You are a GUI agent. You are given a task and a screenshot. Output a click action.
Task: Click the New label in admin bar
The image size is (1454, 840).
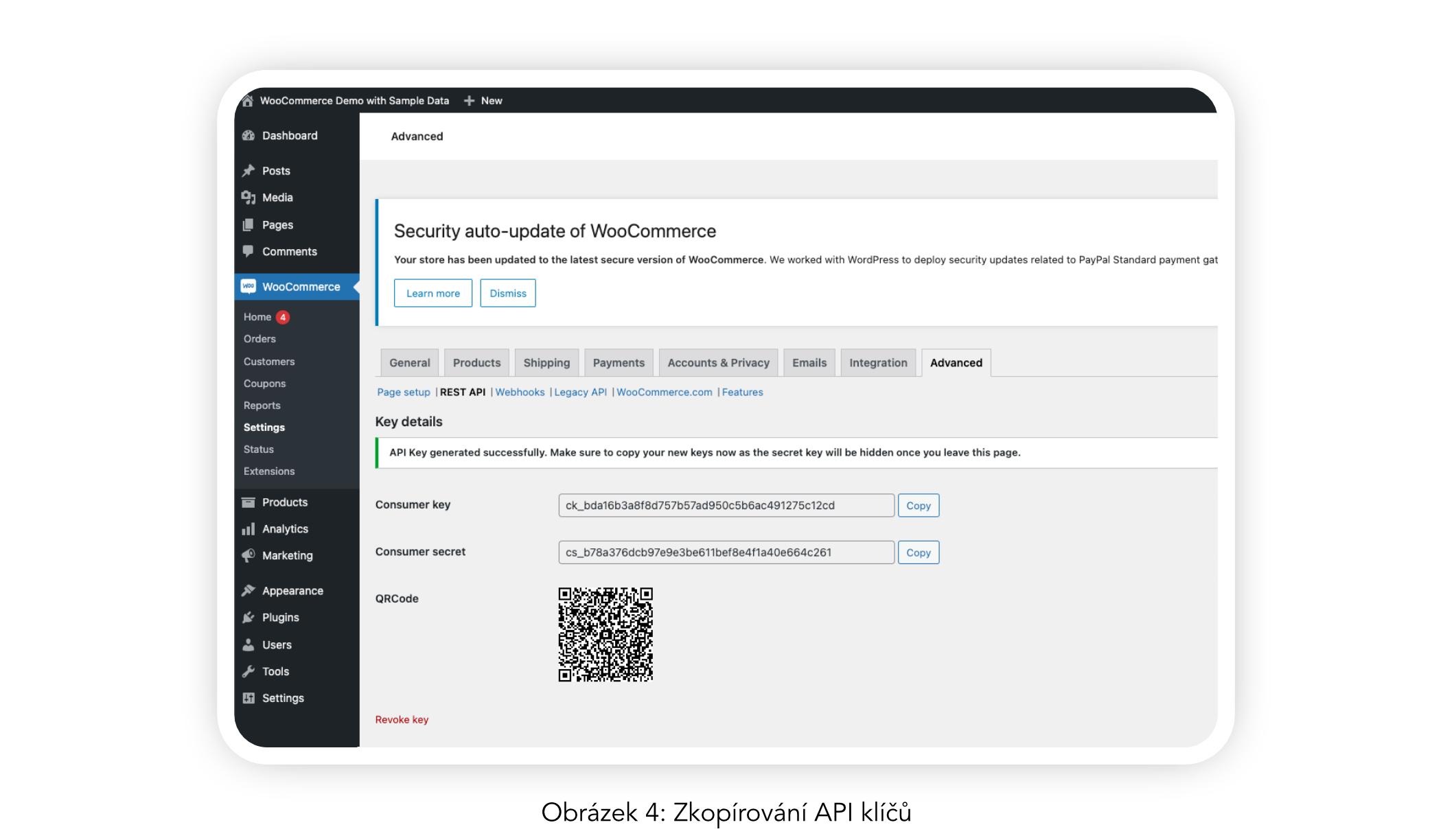tap(492, 101)
